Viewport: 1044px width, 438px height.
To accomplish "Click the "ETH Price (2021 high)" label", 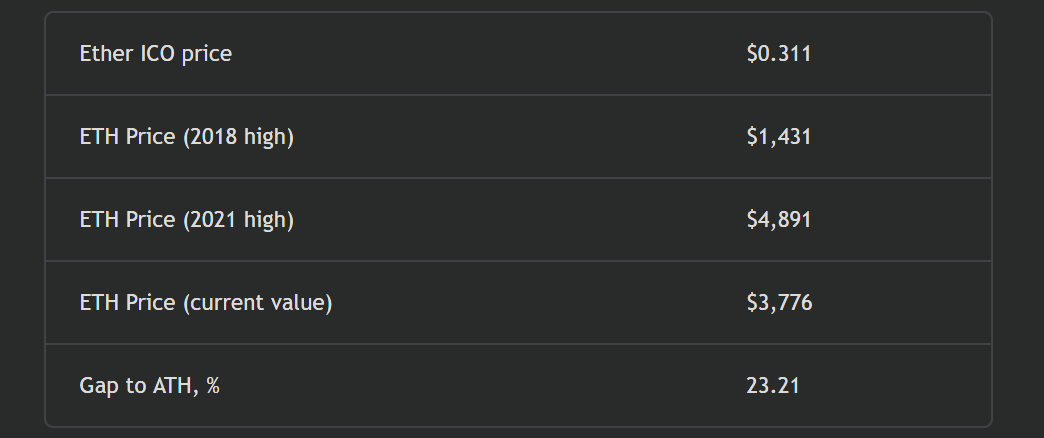I will click(x=186, y=220).
